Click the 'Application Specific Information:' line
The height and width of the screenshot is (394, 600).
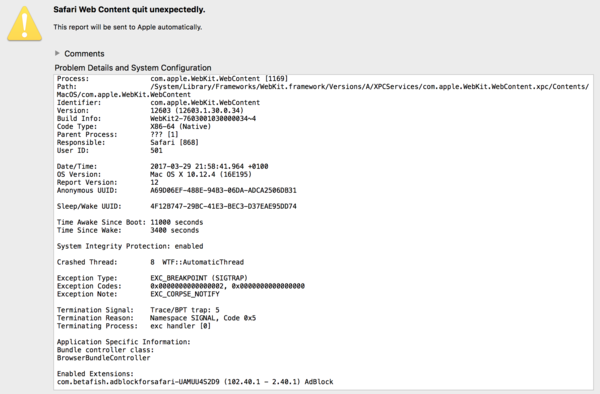click(124, 342)
